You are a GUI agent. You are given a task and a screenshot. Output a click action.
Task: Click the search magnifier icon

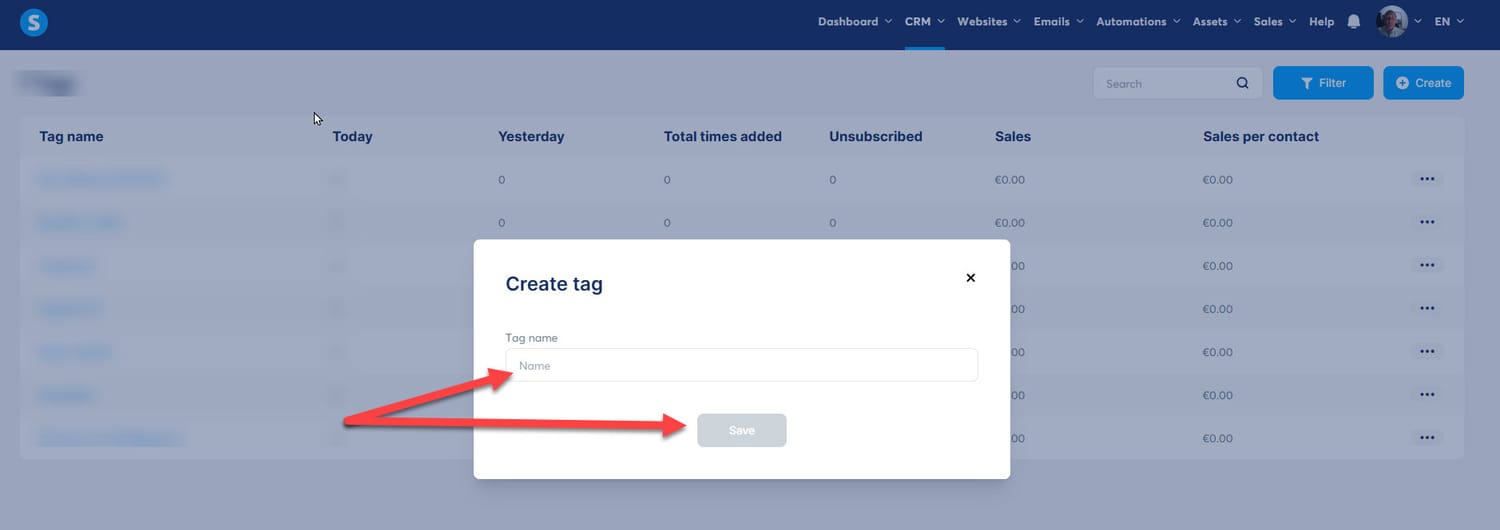pyautogui.click(x=1242, y=83)
